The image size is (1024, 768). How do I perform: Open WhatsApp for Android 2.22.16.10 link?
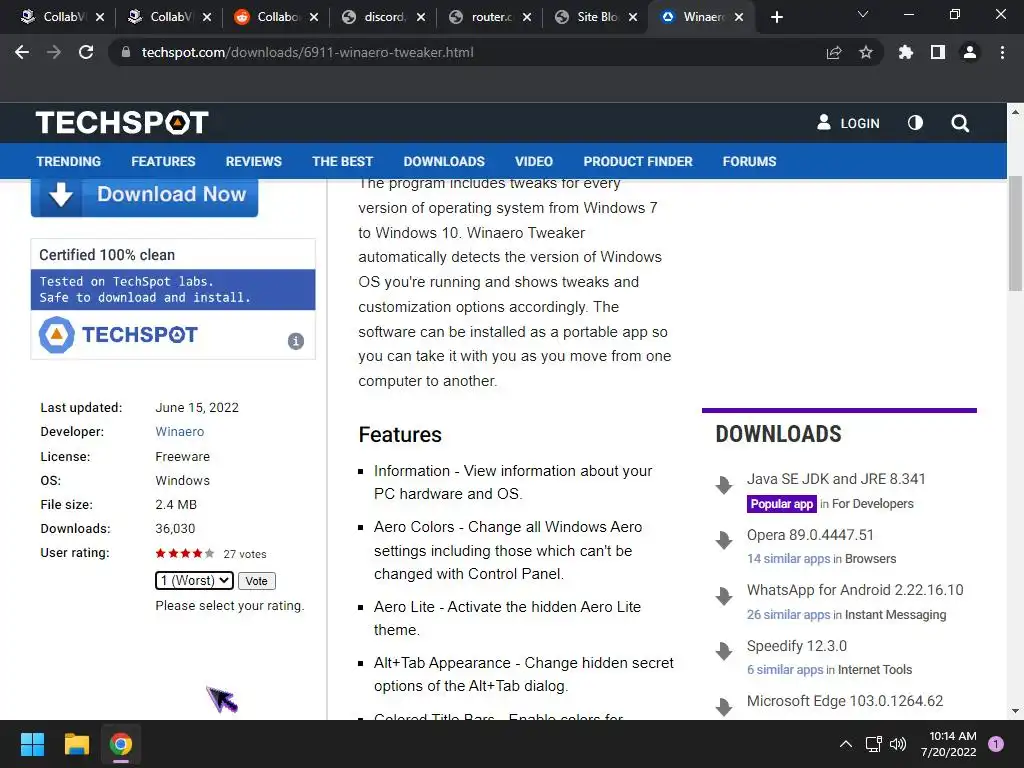[x=855, y=590]
